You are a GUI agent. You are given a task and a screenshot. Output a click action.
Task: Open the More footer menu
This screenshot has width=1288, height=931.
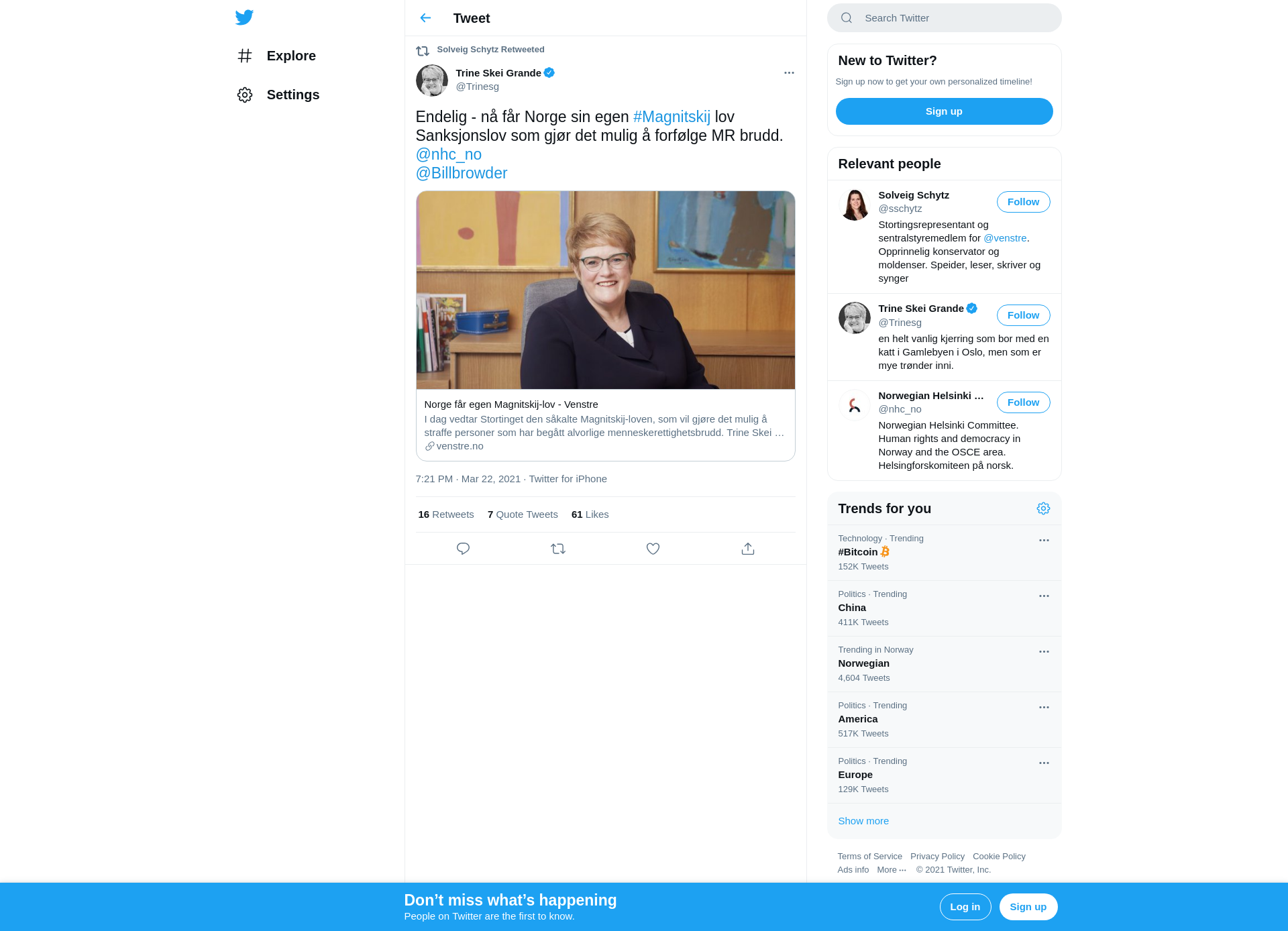coord(892,870)
